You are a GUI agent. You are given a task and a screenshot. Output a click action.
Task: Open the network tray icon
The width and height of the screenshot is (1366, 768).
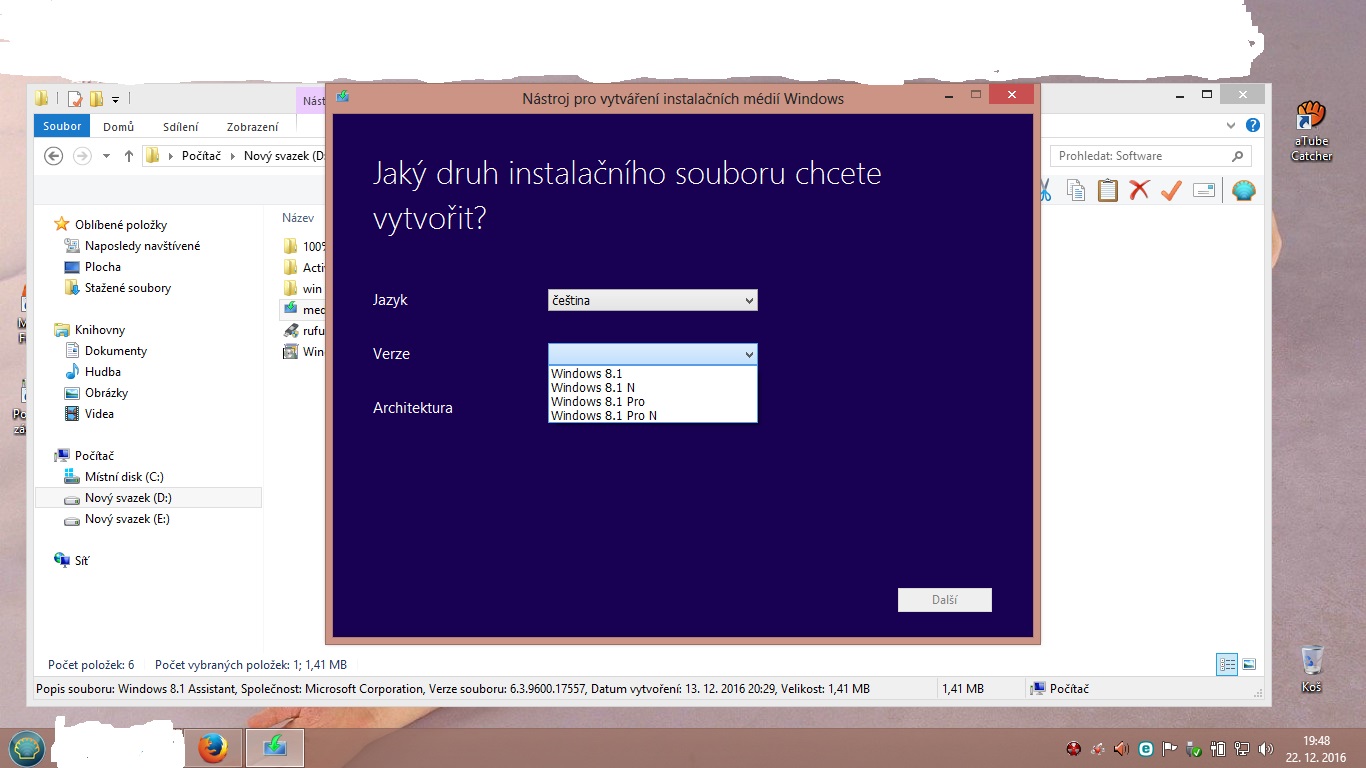(x=1242, y=748)
